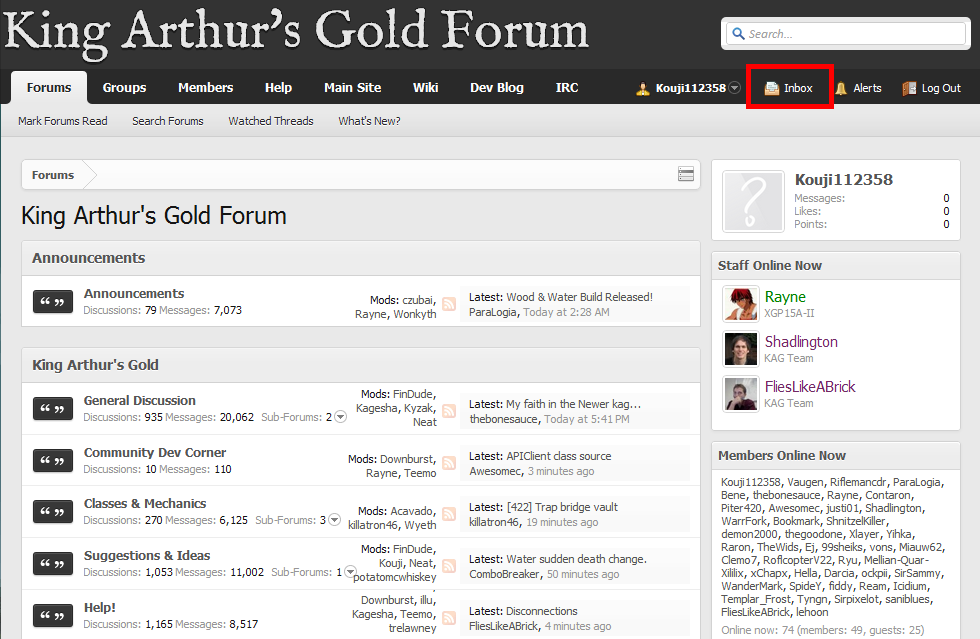
Task: Click the RSS feed icon for General Discussion
Action: pyautogui.click(x=449, y=411)
